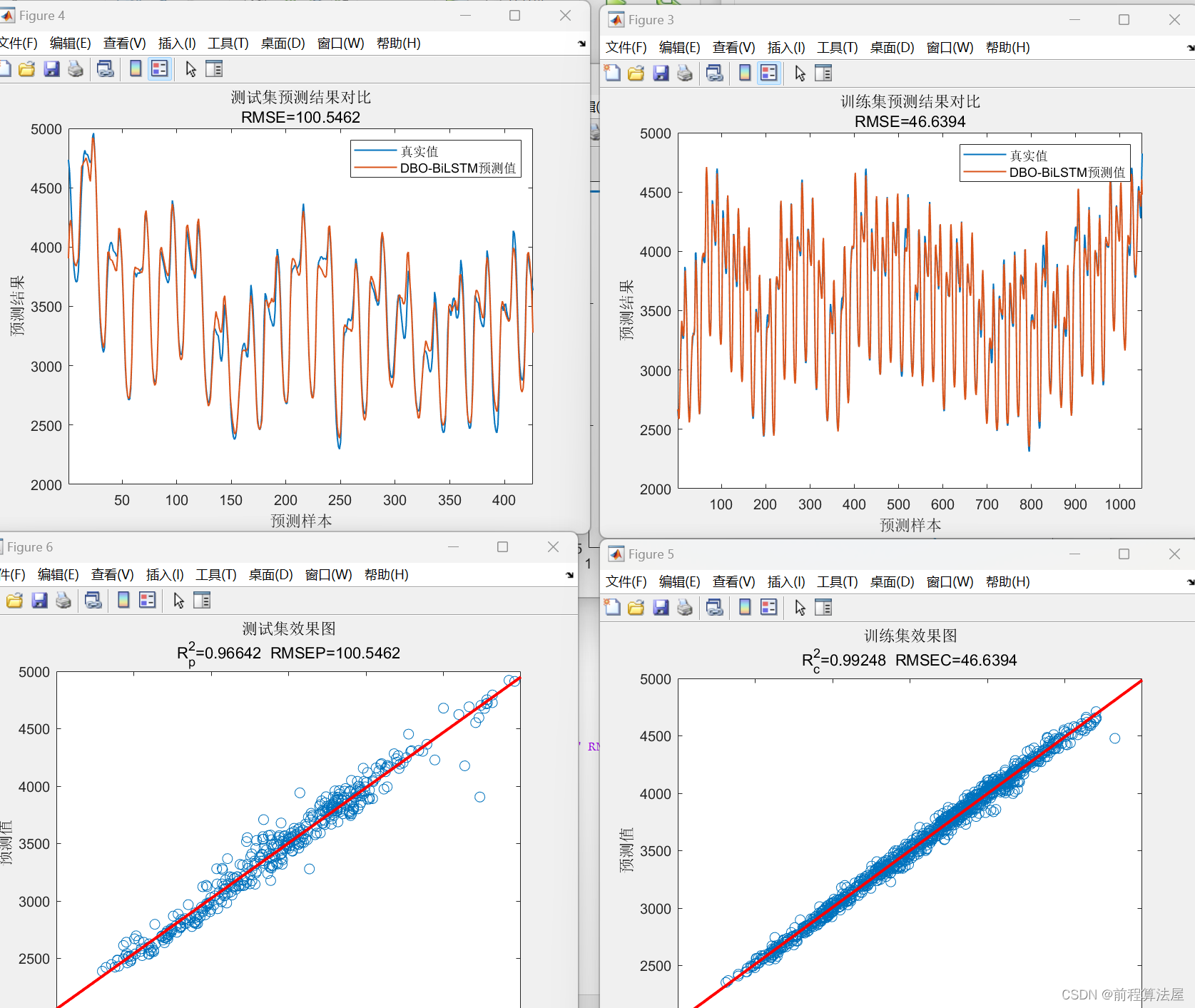
Task: Print figure icon in Figure 6 toolbar
Action: click(x=63, y=601)
